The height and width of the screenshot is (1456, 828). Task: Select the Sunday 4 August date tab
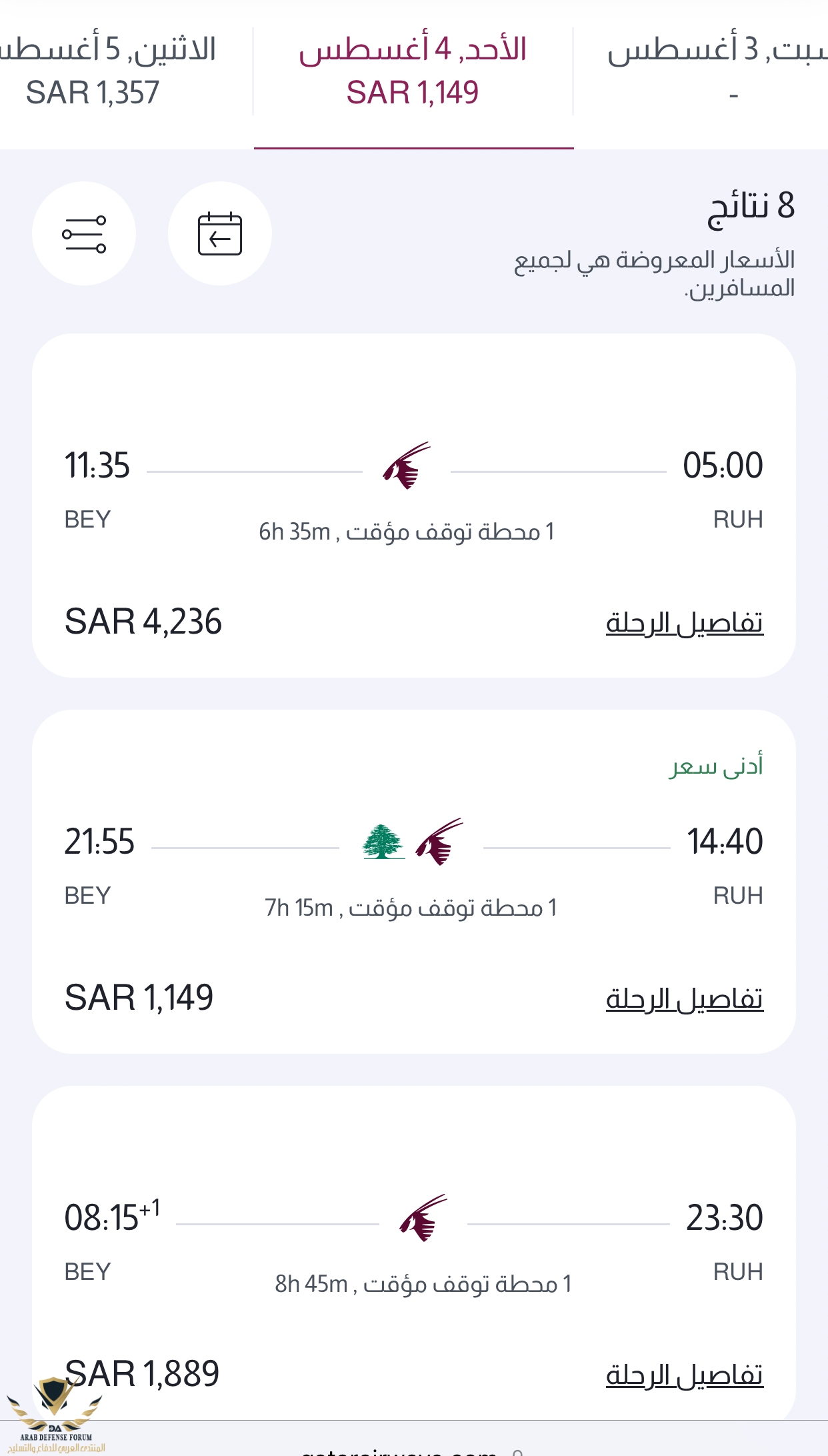(413, 71)
